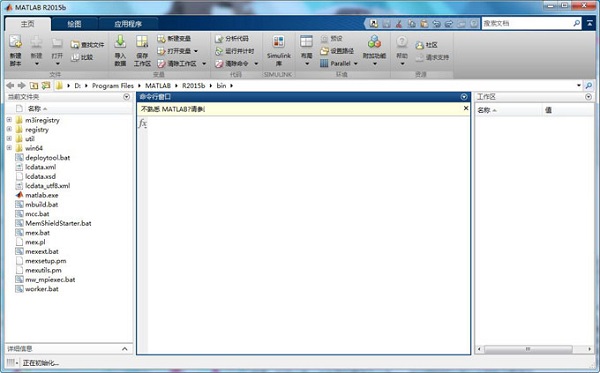Click the Analyze Code (分析代码) button

tap(232, 39)
